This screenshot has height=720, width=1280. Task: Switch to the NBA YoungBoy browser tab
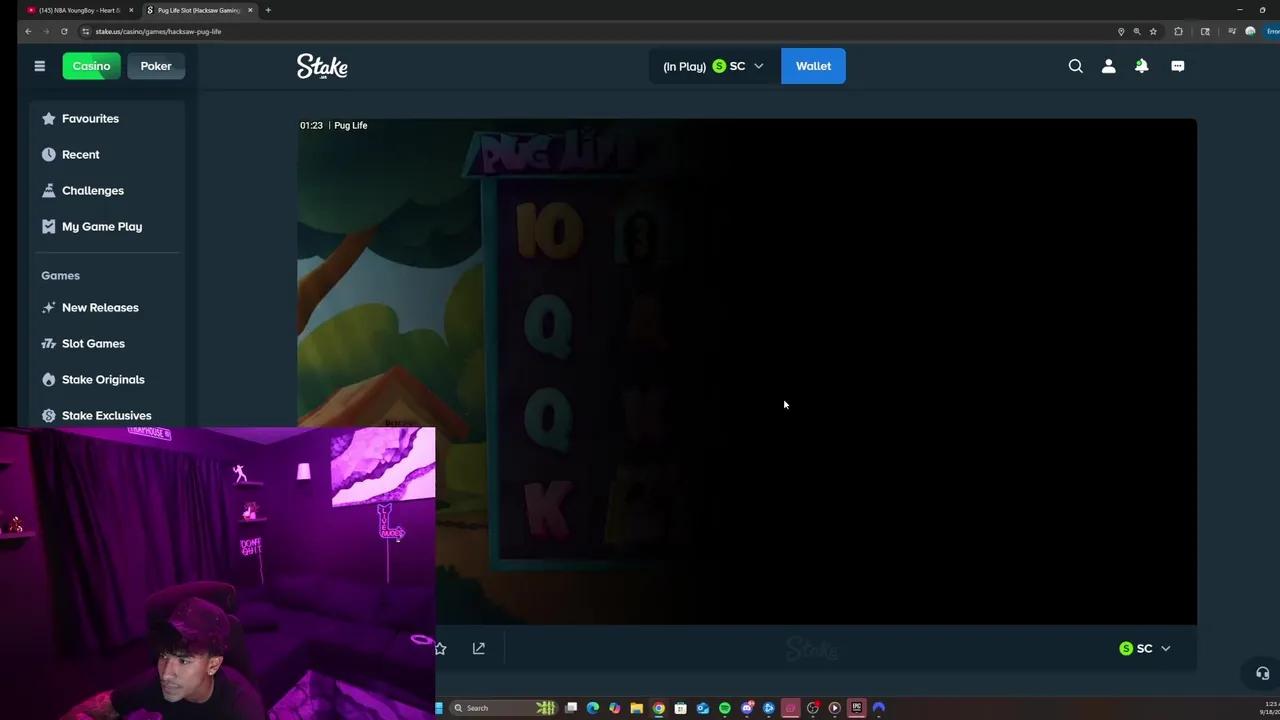(x=80, y=10)
